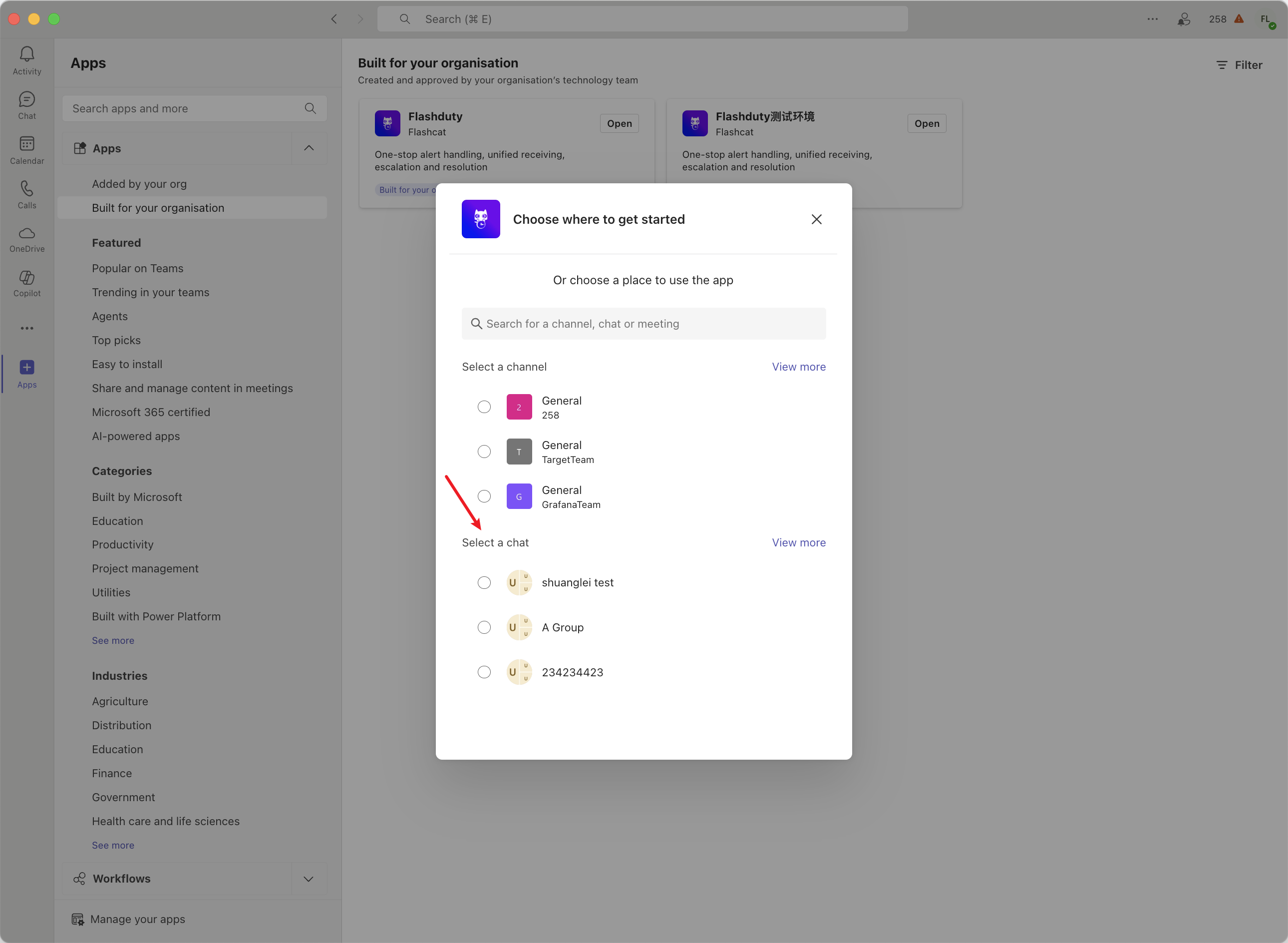The width and height of the screenshot is (1288, 943).
Task: View more channels link
Action: (x=799, y=367)
